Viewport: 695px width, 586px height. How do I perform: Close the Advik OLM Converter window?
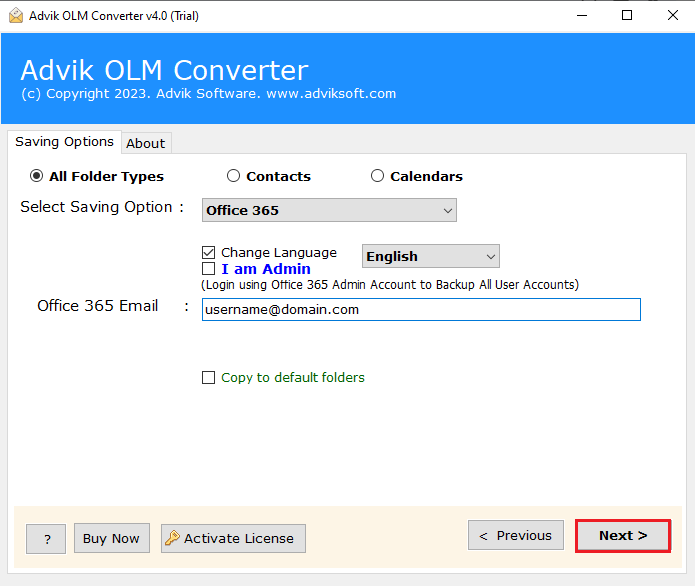tap(673, 16)
